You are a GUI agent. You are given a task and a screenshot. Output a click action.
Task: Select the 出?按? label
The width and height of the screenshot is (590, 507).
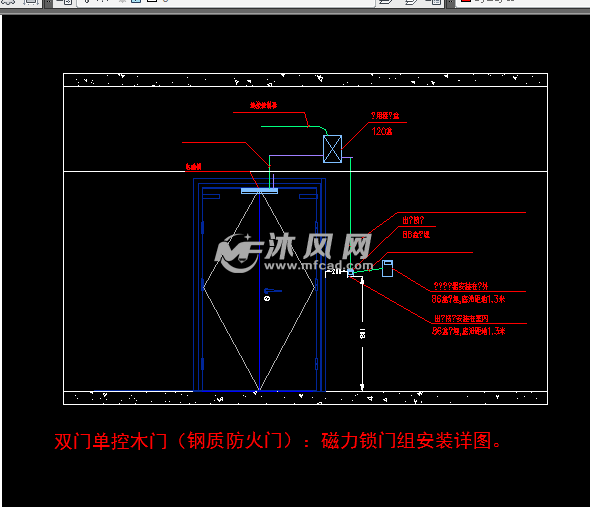coord(413,220)
